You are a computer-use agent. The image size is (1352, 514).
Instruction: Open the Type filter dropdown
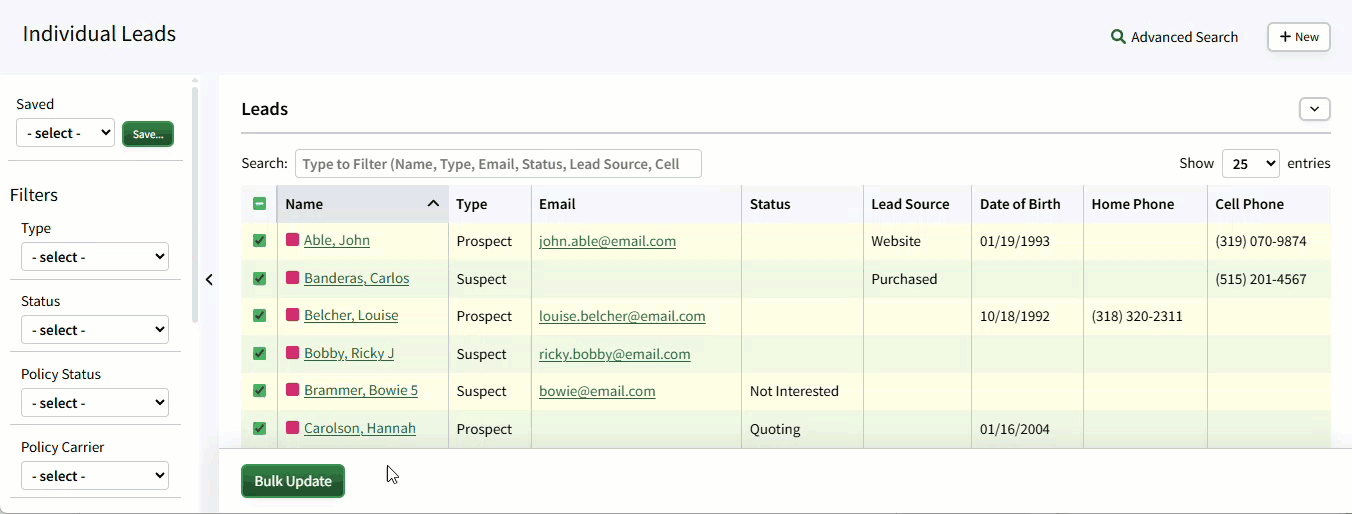click(95, 257)
